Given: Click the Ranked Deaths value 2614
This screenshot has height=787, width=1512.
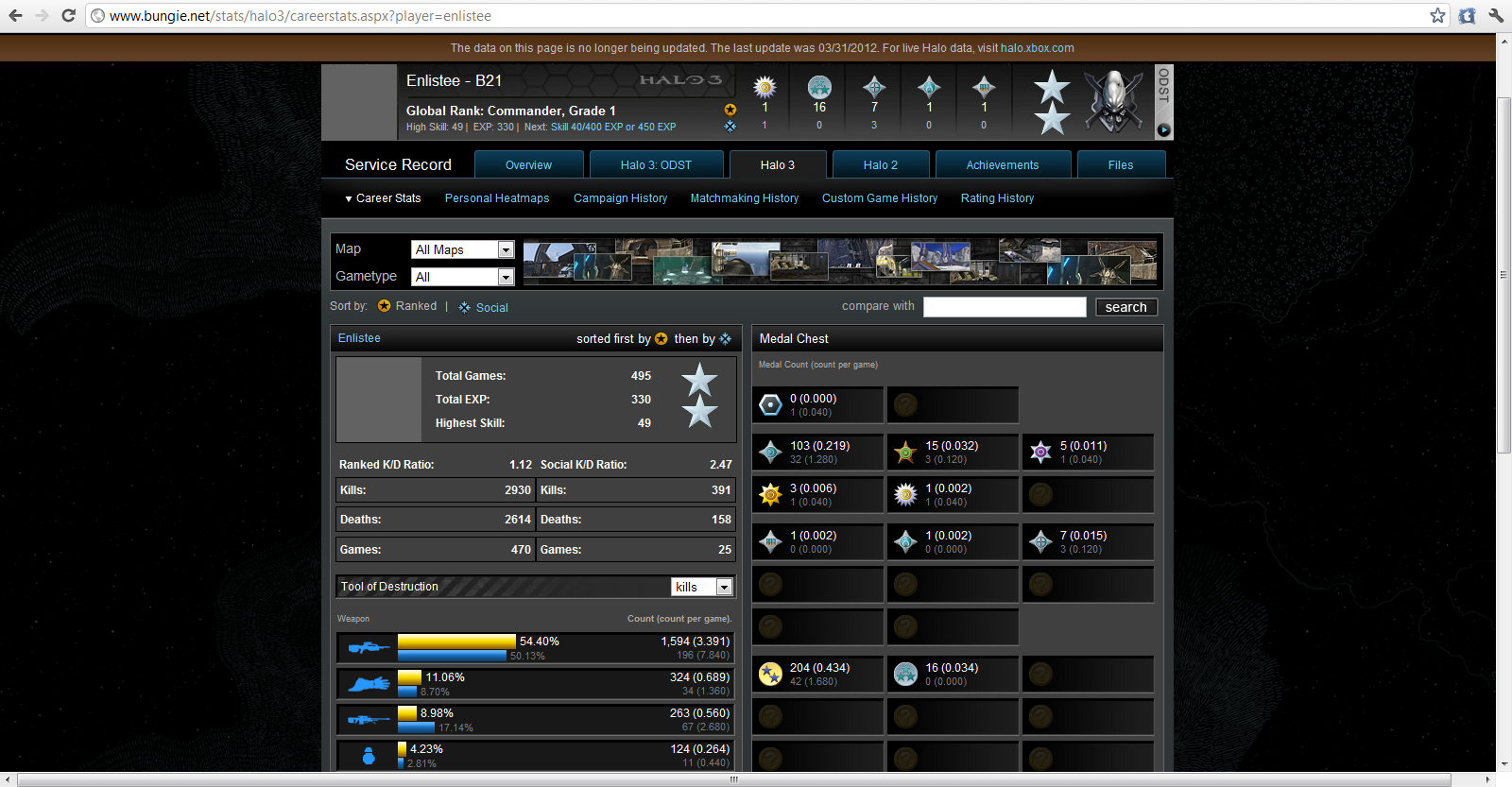Looking at the screenshot, I should (x=518, y=520).
